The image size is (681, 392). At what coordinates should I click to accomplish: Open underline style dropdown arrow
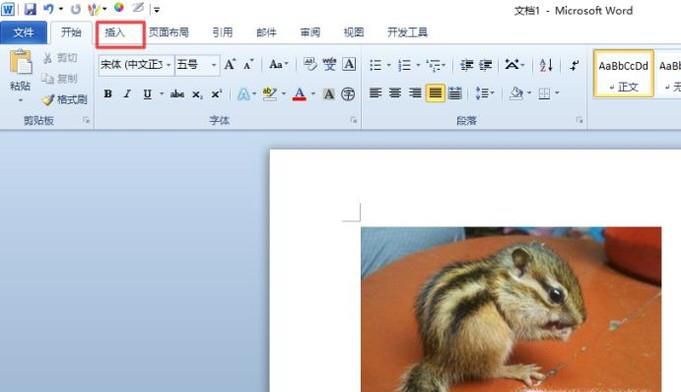(x=161, y=94)
